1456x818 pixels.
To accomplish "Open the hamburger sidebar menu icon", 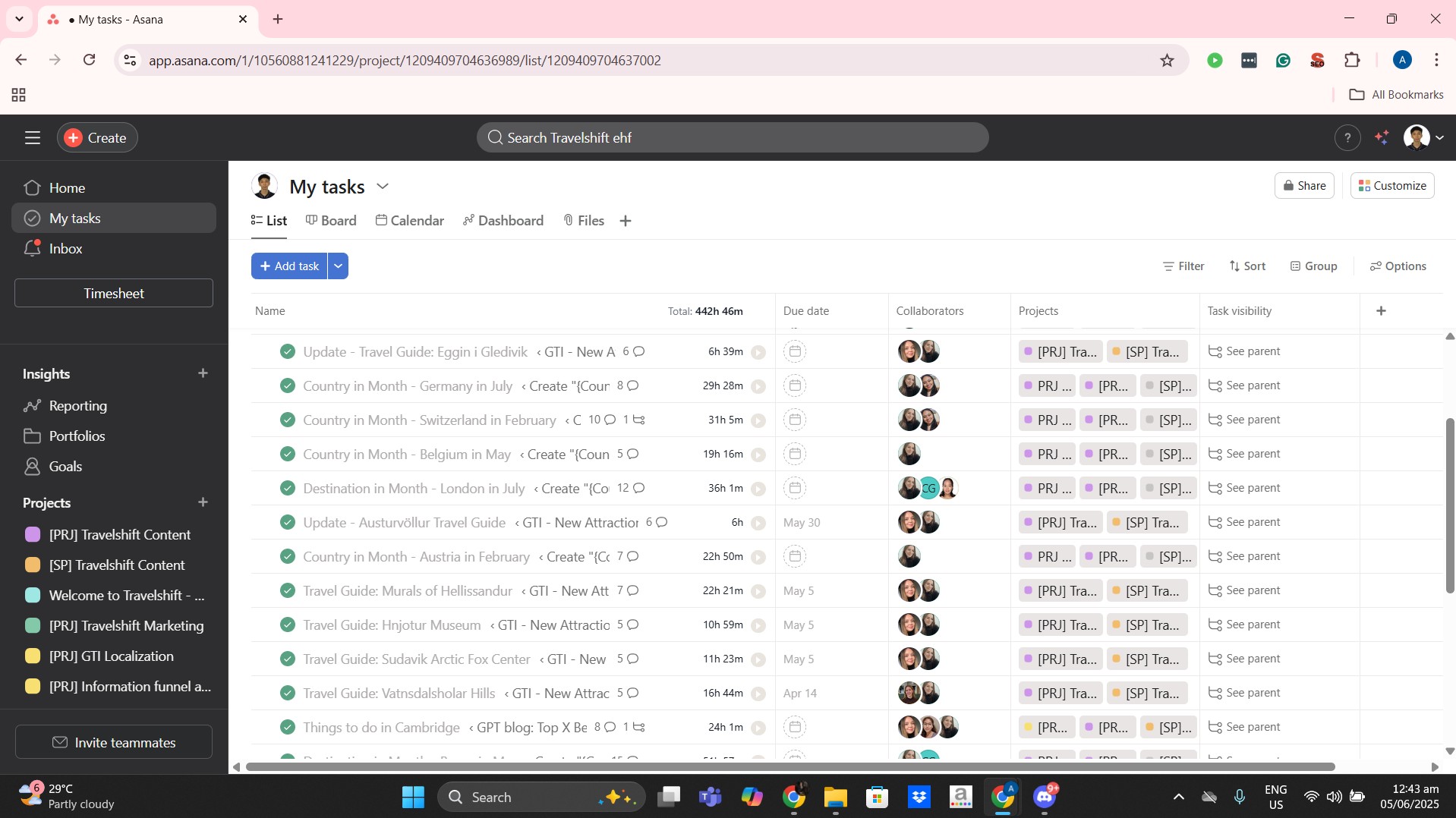I will [x=32, y=137].
